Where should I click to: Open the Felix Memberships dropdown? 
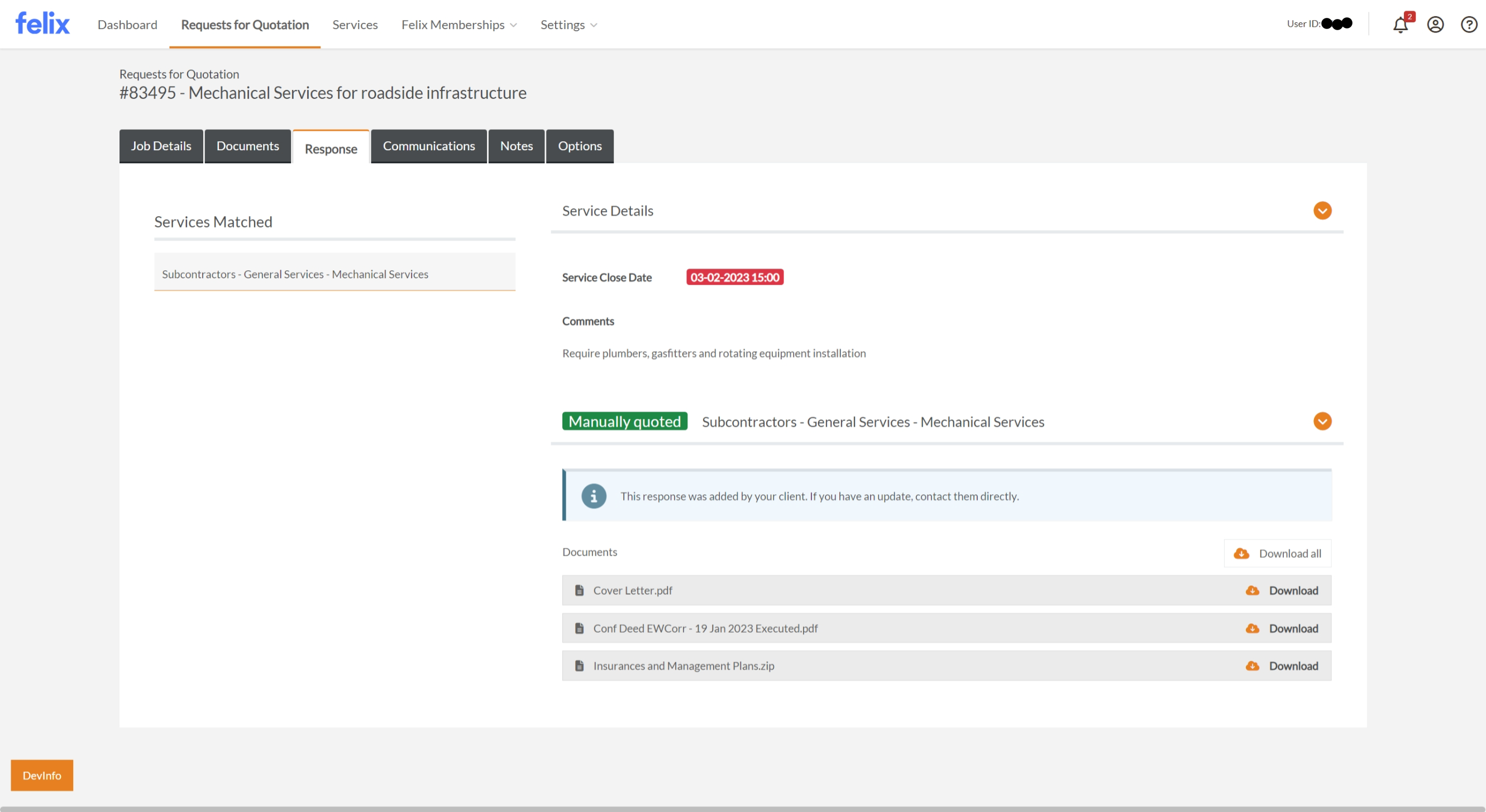click(458, 25)
